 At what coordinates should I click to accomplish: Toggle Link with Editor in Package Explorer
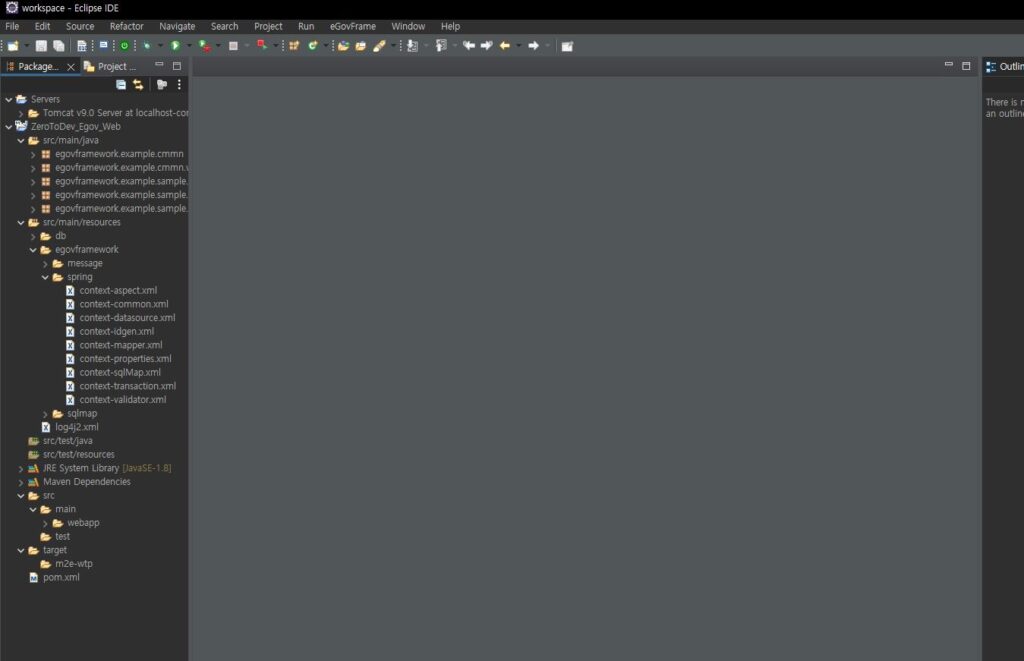pos(138,85)
